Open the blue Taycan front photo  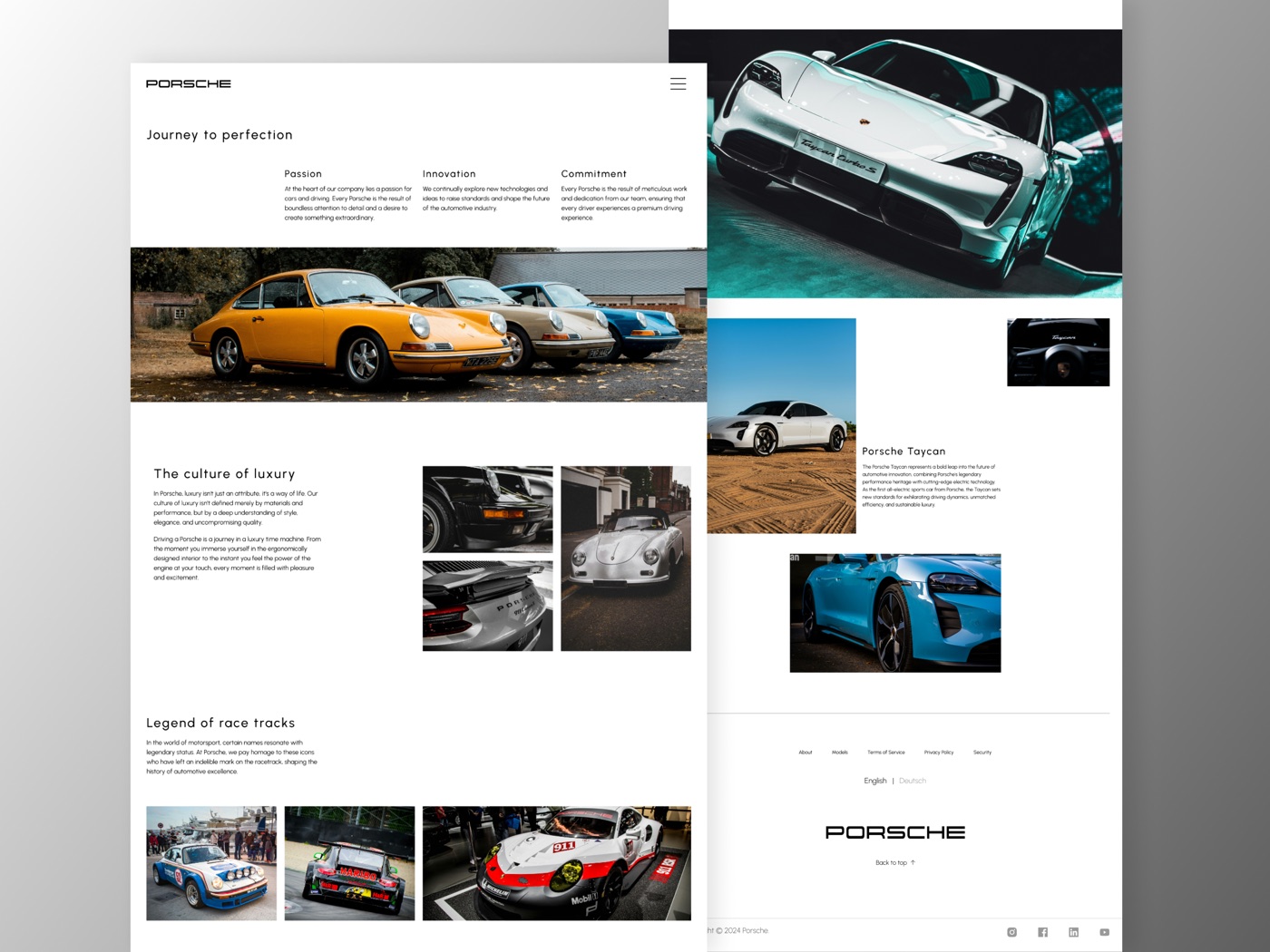tap(895, 613)
